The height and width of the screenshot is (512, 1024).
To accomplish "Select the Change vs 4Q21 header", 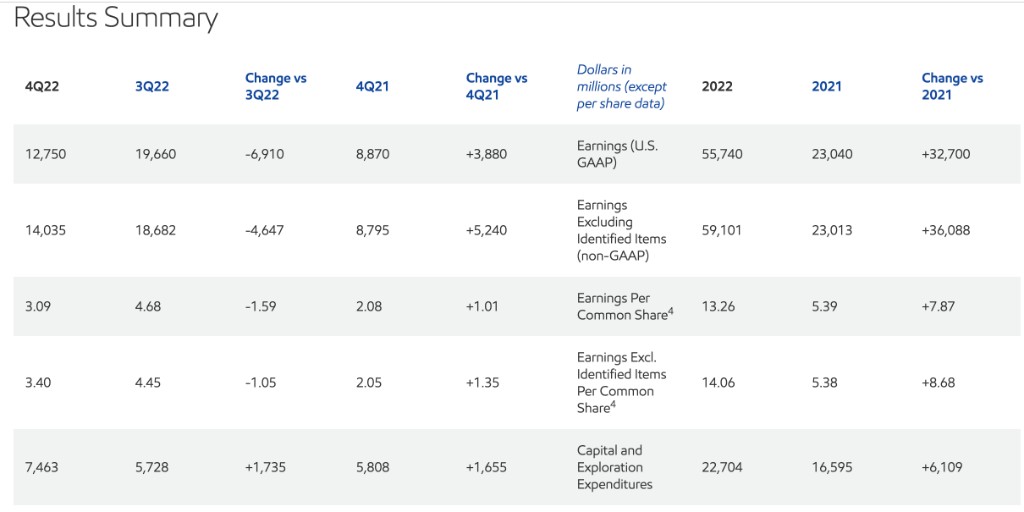I will coord(496,86).
